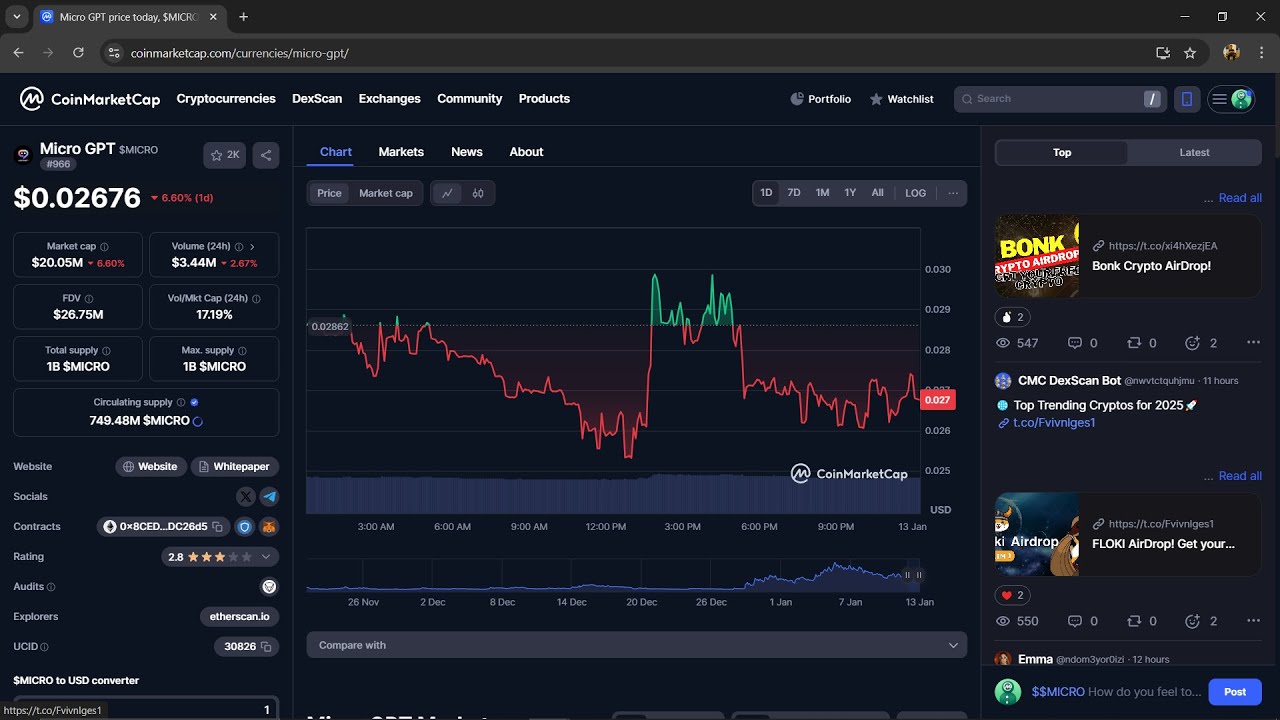Add token to MetaMask via fox icon
This screenshot has height=720, width=1280.
pos(269,527)
